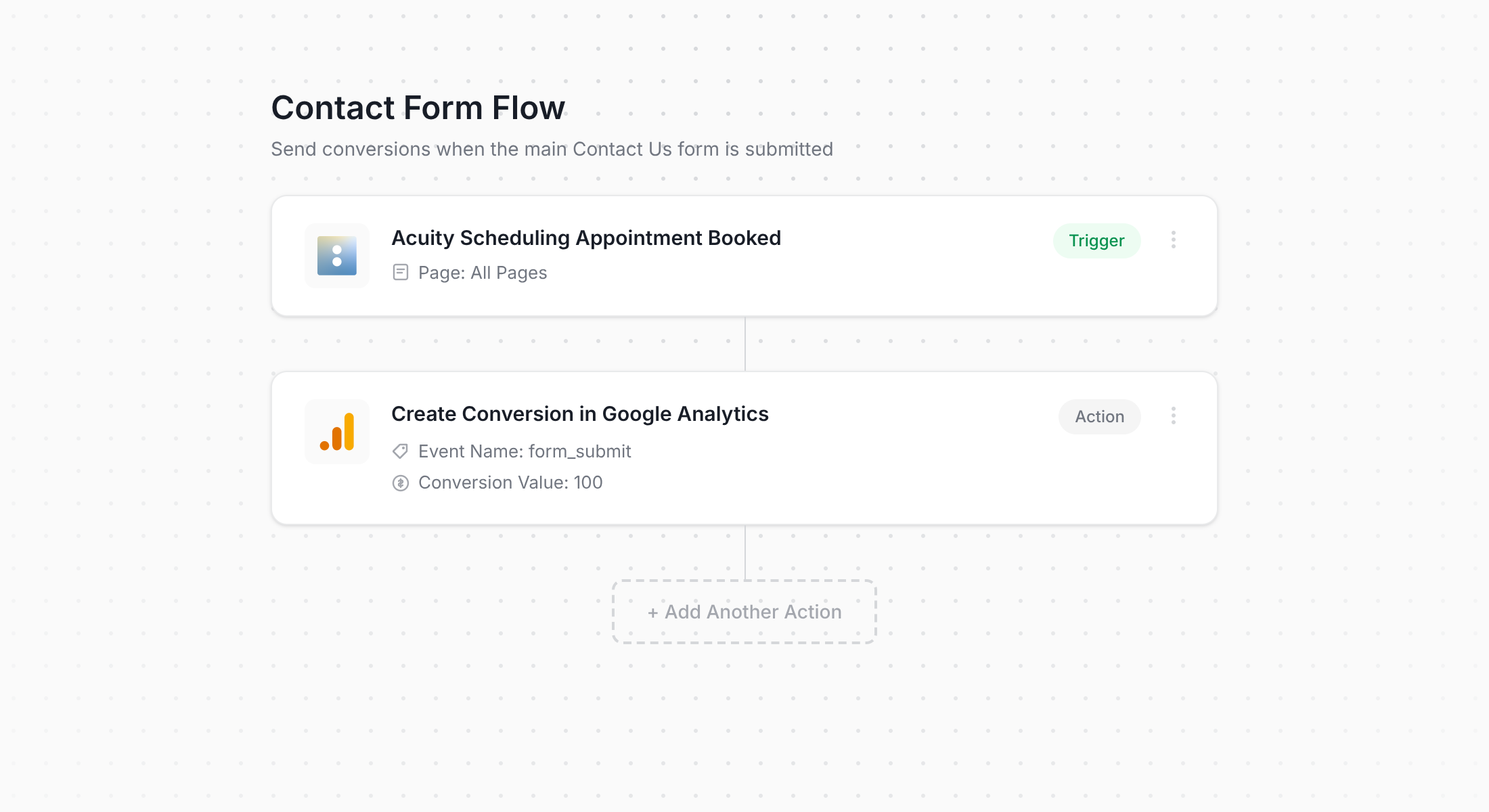
Task: Click the coin icon next to Conversion Value
Action: (401, 482)
